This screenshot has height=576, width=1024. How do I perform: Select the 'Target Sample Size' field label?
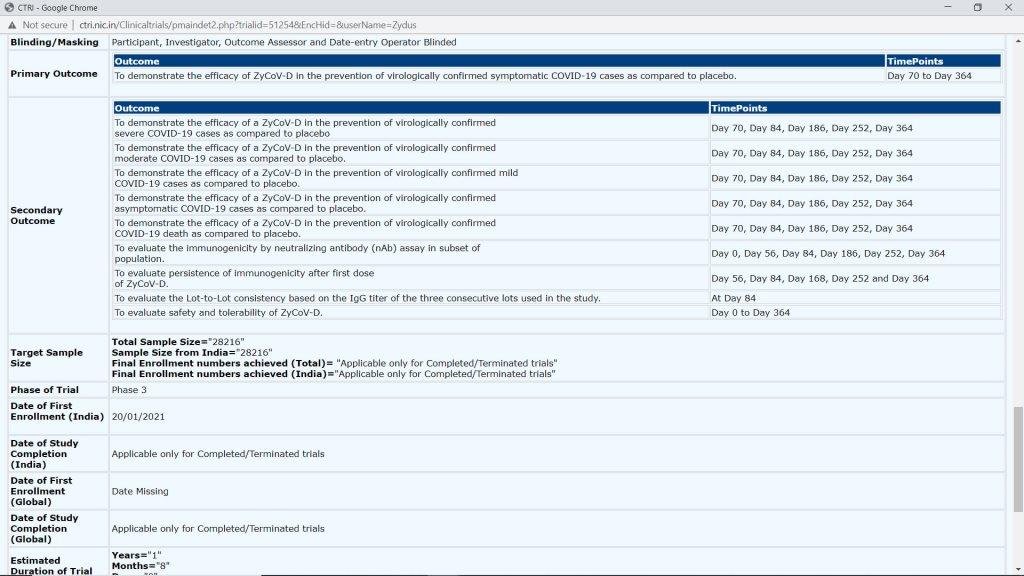[x=46, y=358]
